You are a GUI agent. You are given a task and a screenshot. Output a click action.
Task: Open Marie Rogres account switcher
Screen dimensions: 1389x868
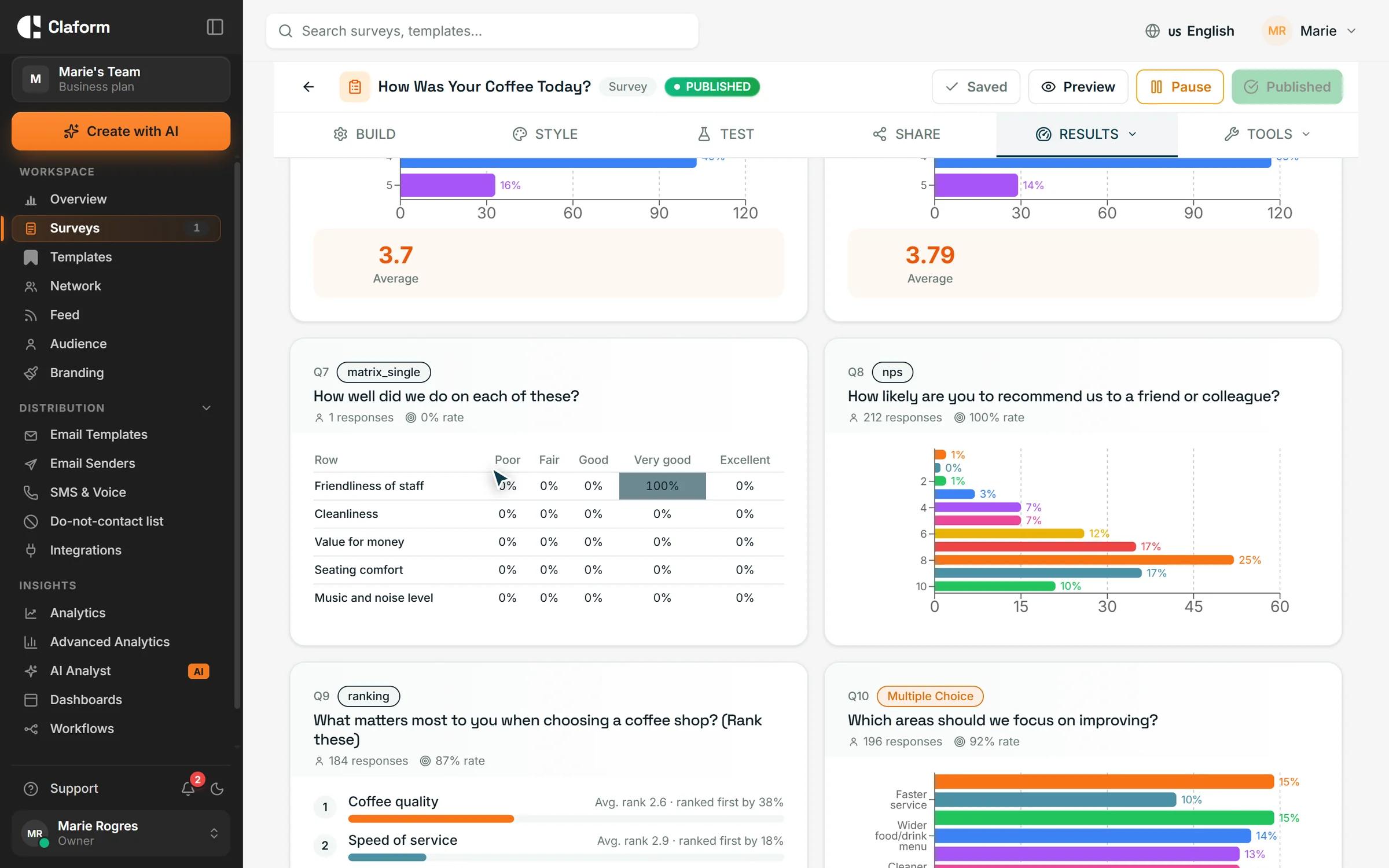[x=121, y=833]
